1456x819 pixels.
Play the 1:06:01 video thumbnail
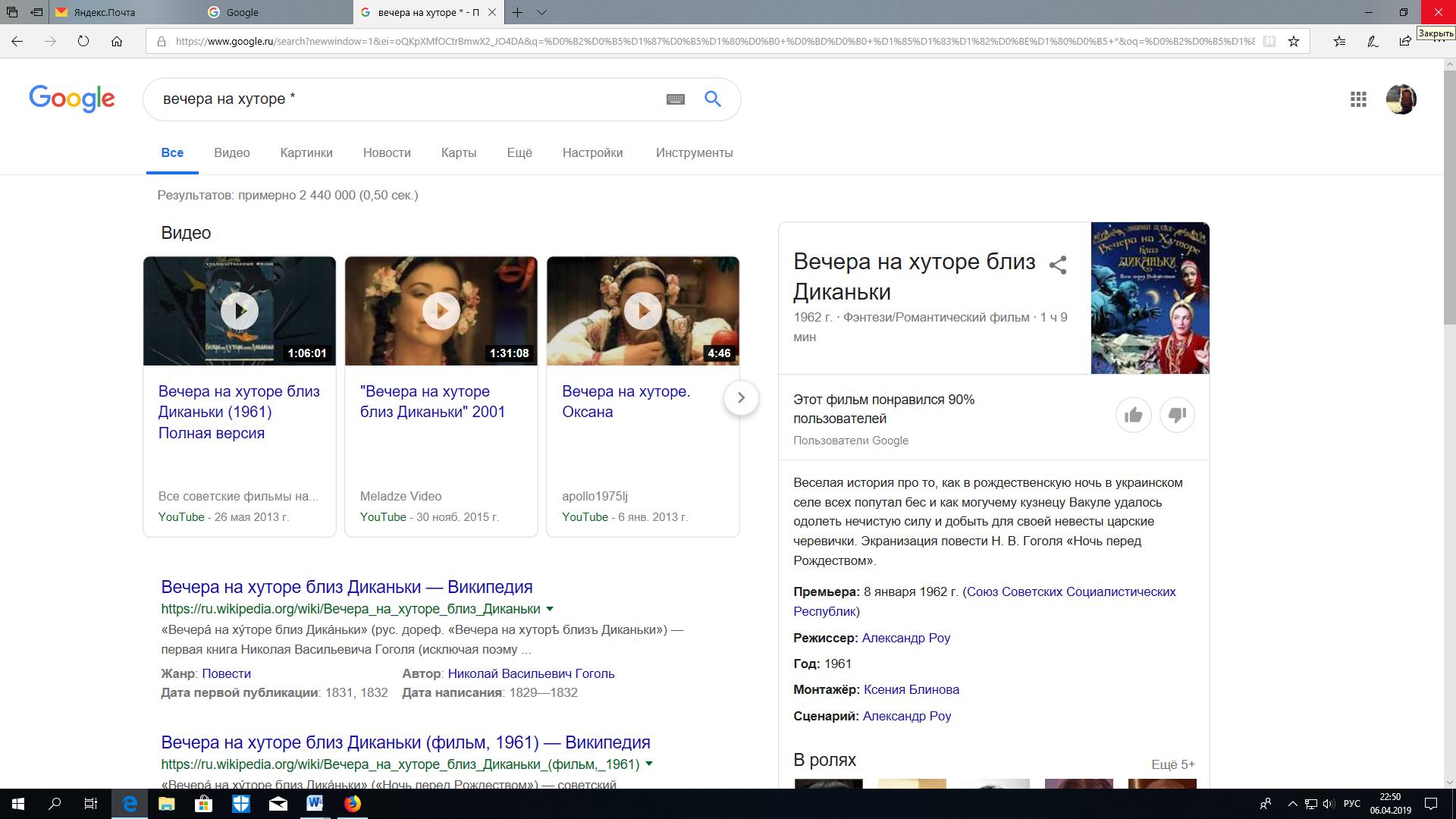[x=240, y=311]
